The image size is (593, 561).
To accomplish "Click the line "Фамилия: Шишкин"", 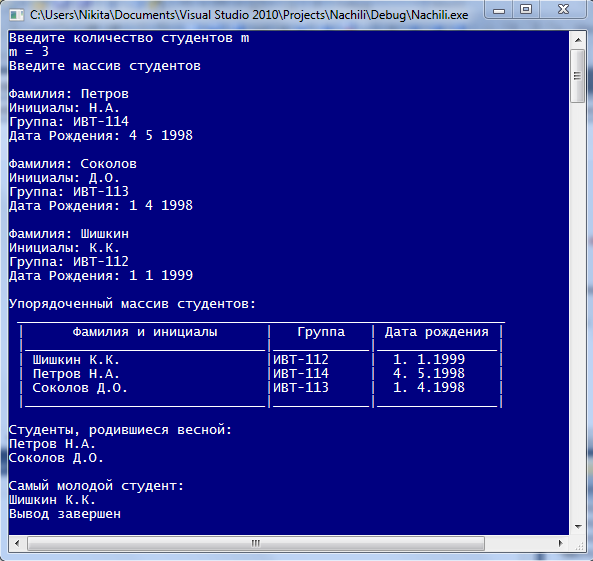I will (x=69, y=234).
